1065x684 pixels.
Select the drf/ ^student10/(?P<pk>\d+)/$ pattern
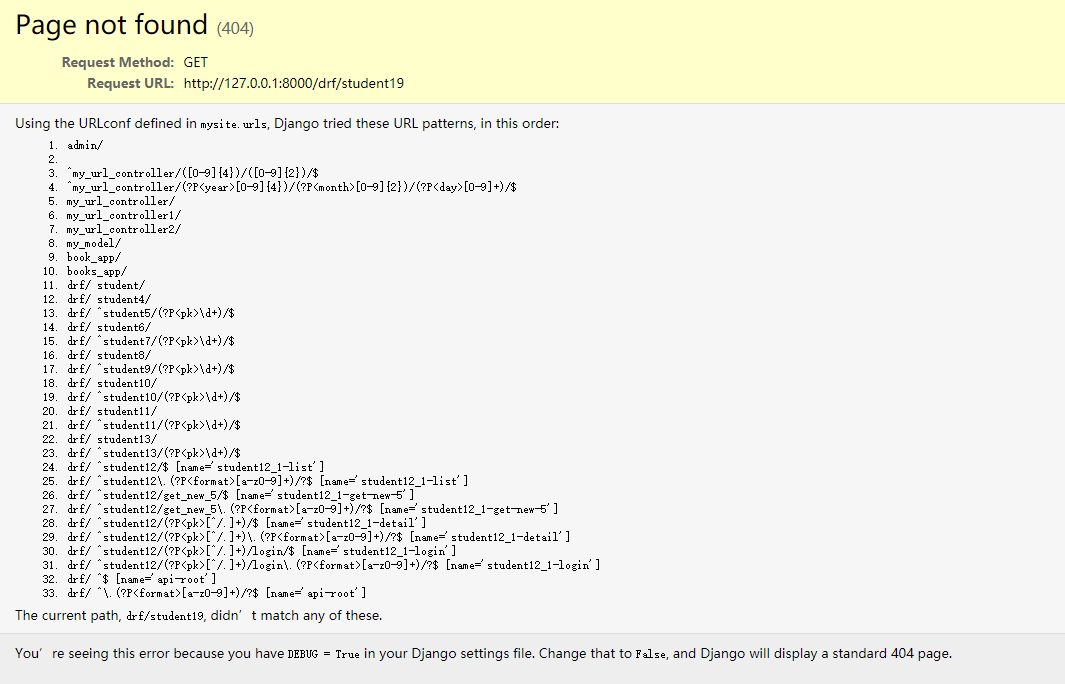[154, 397]
